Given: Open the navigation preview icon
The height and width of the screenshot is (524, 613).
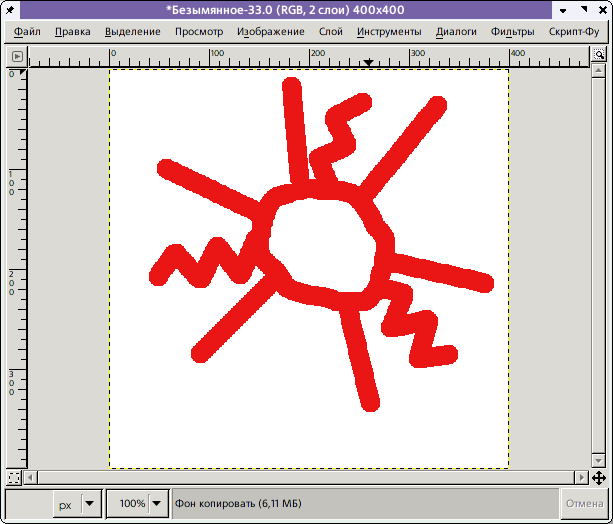Looking at the screenshot, I should click(x=597, y=477).
